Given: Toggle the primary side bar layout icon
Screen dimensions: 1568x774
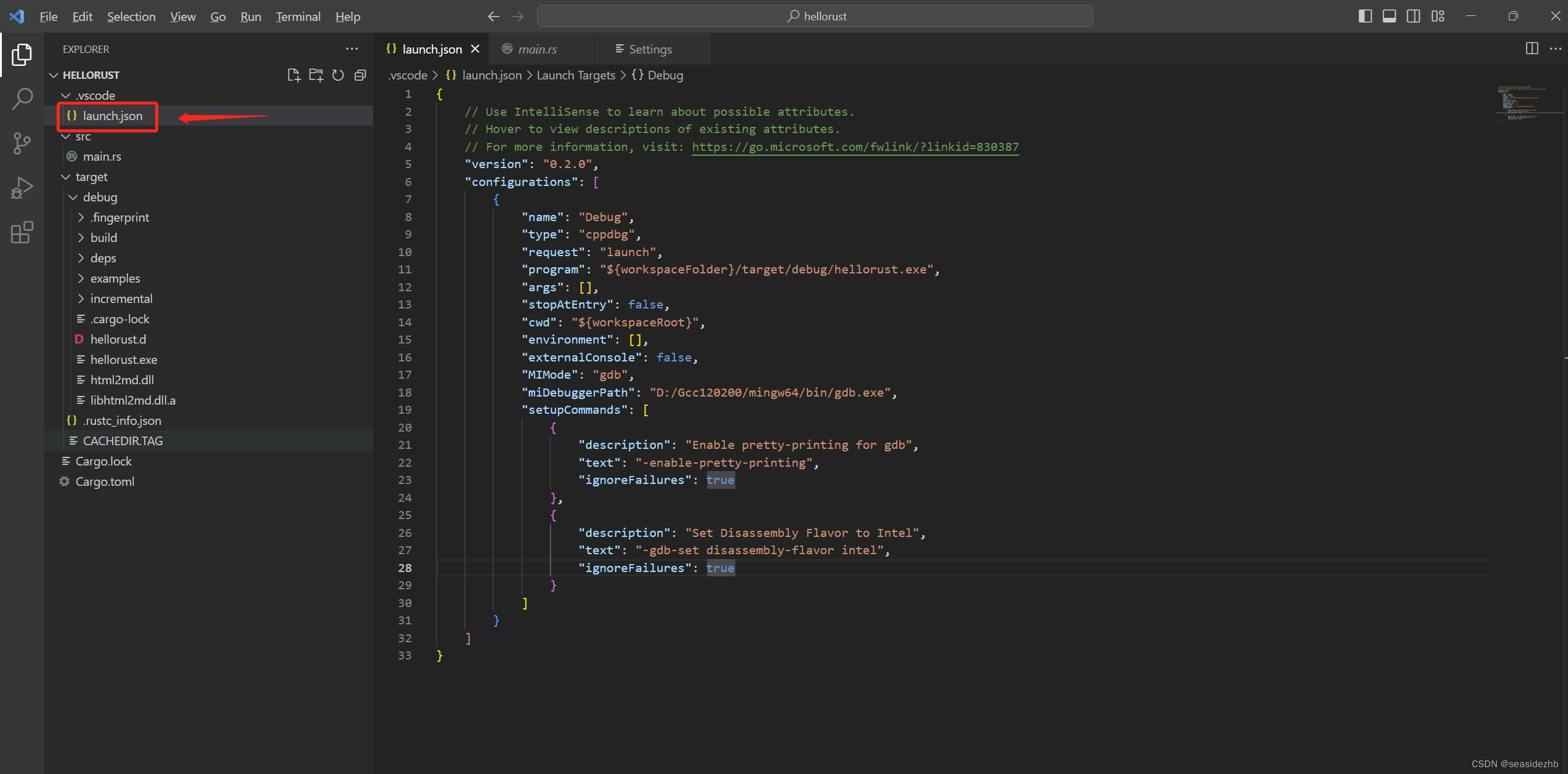Looking at the screenshot, I should 1365,17.
